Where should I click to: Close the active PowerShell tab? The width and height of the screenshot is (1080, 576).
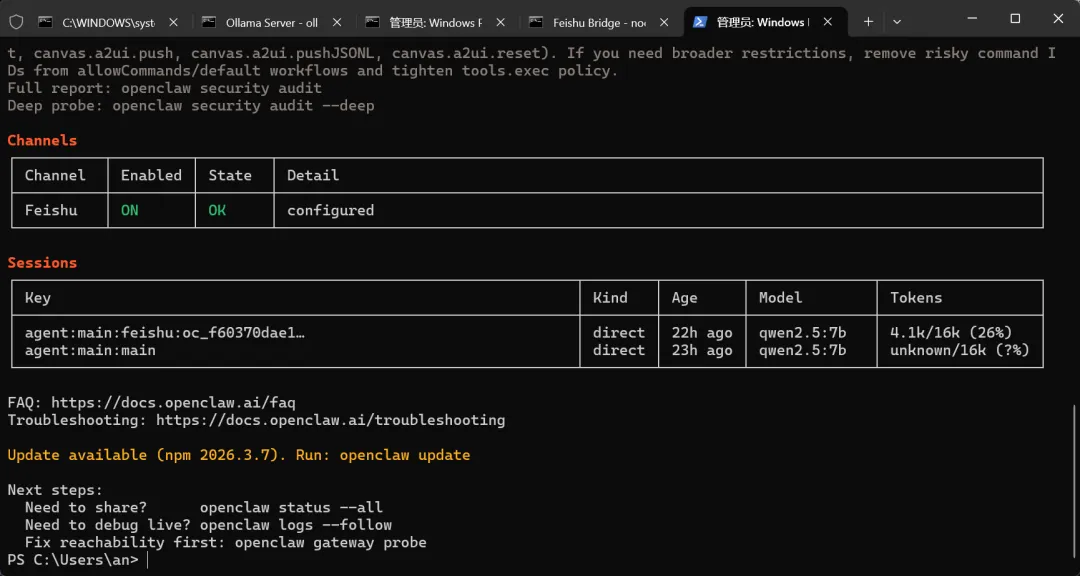[x=827, y=22]
